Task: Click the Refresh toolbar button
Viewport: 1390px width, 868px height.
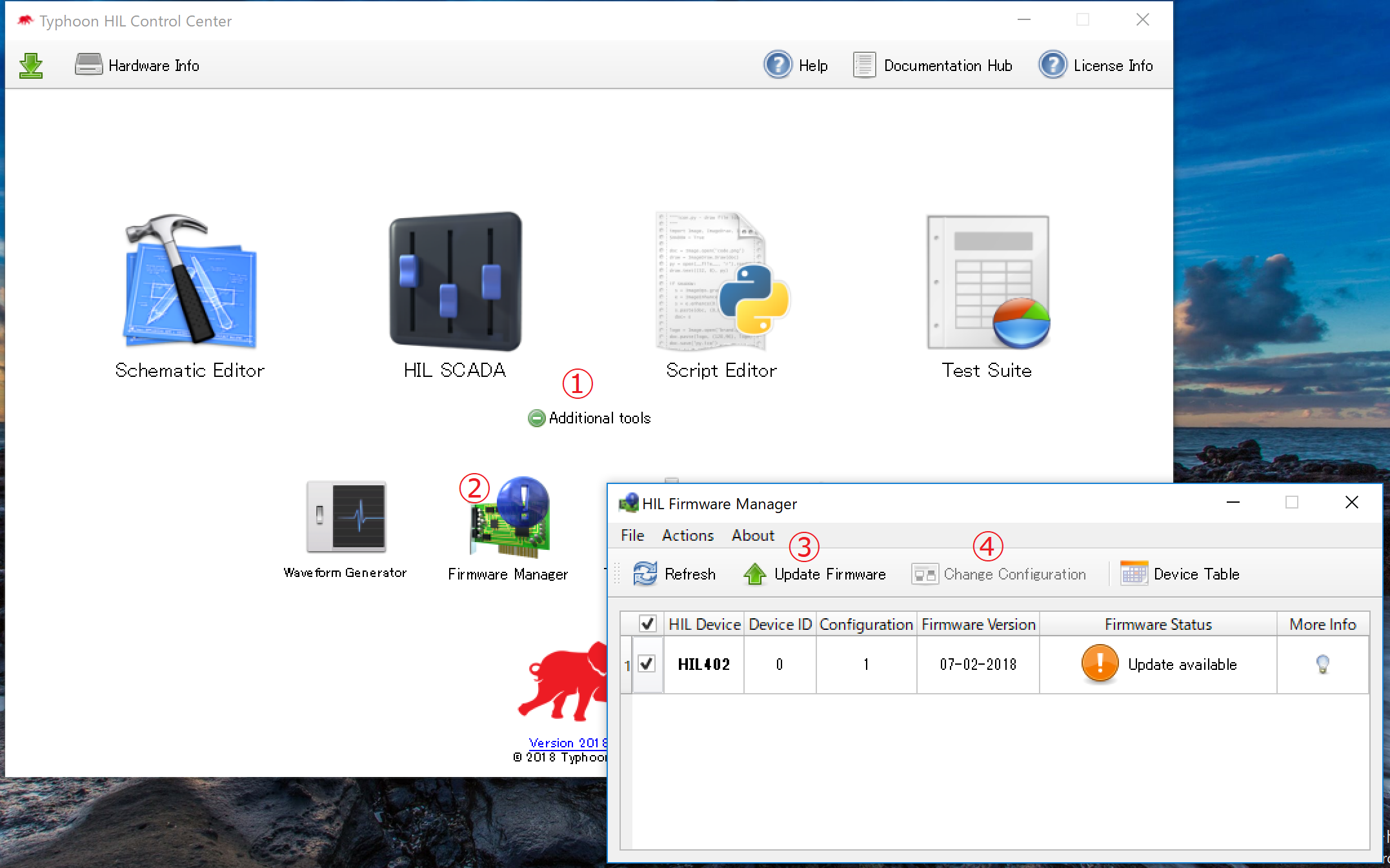Action: point(674,574)
